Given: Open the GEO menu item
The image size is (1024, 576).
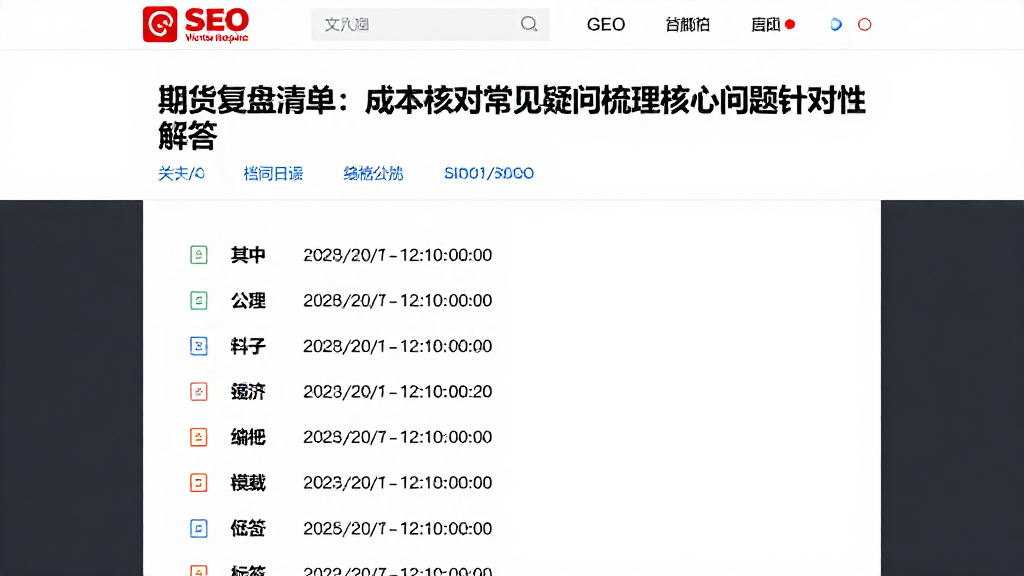Looking at the screenshot, I should click(x=606, y=24).
